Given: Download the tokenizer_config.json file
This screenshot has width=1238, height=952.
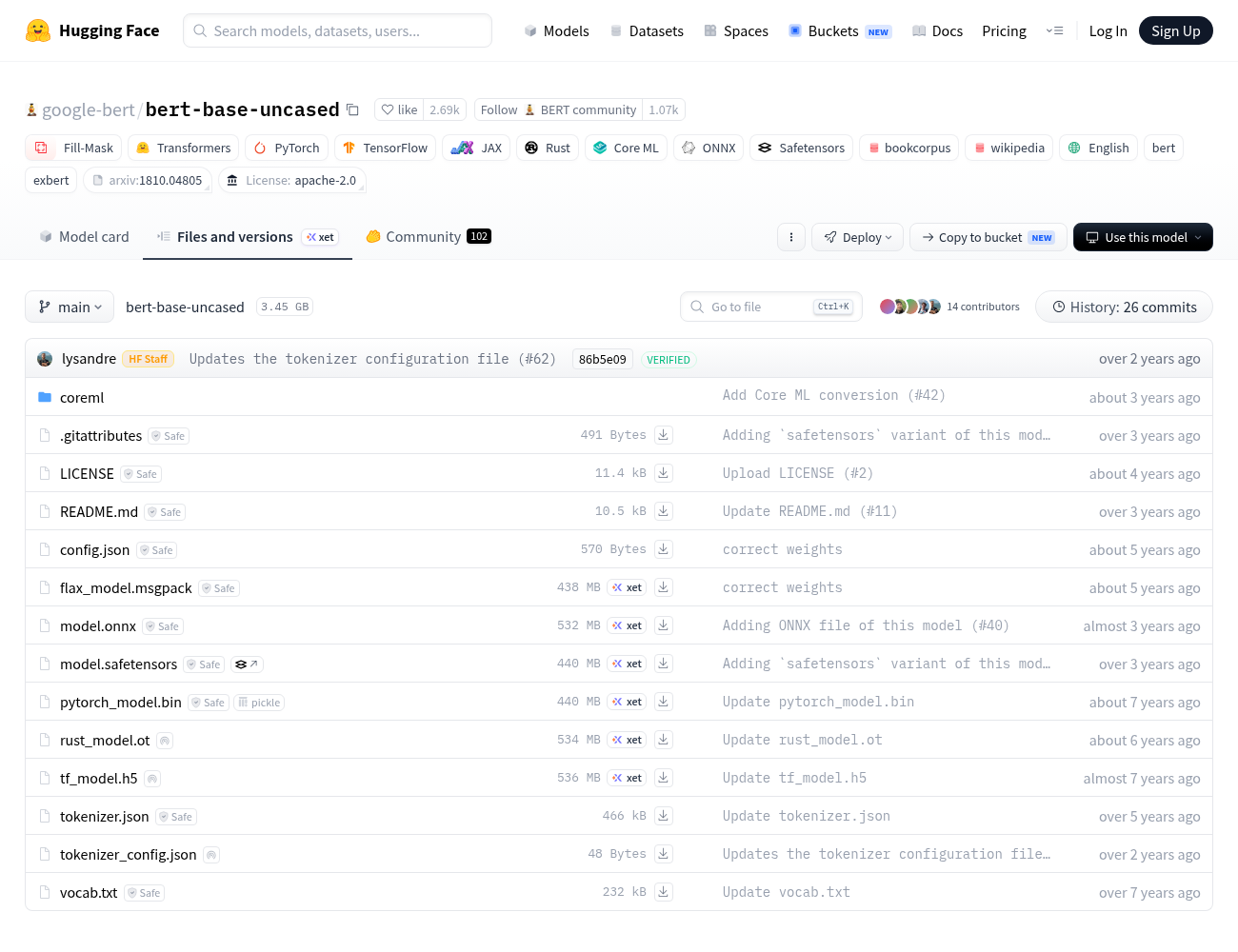Looking at the screenshot, I should pos(664,854).
